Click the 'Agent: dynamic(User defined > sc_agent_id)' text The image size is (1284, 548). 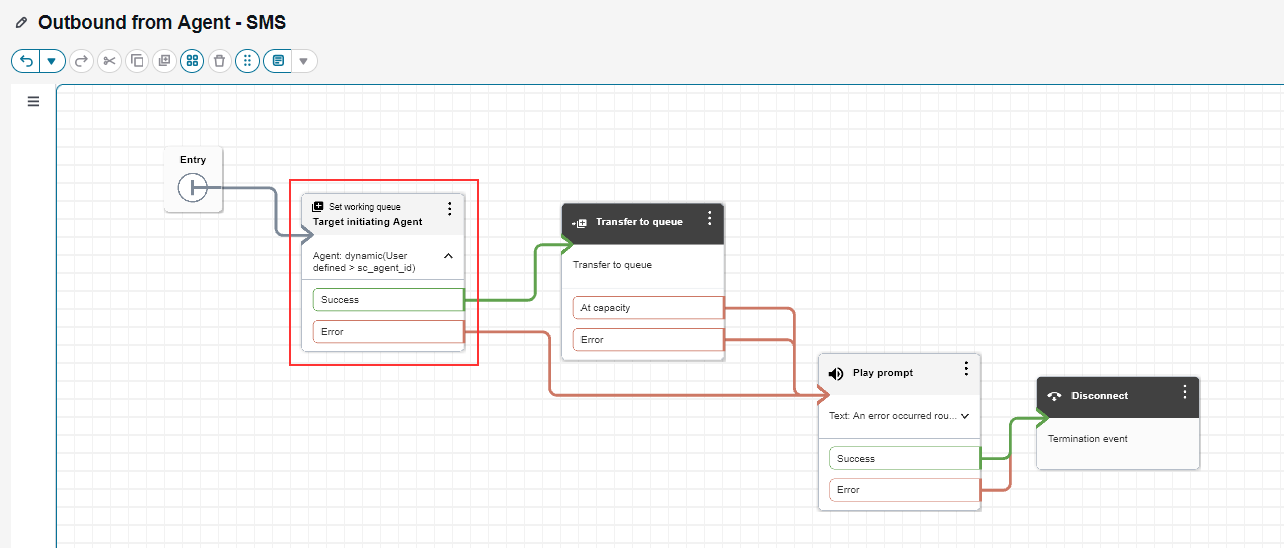pos(364,262)
